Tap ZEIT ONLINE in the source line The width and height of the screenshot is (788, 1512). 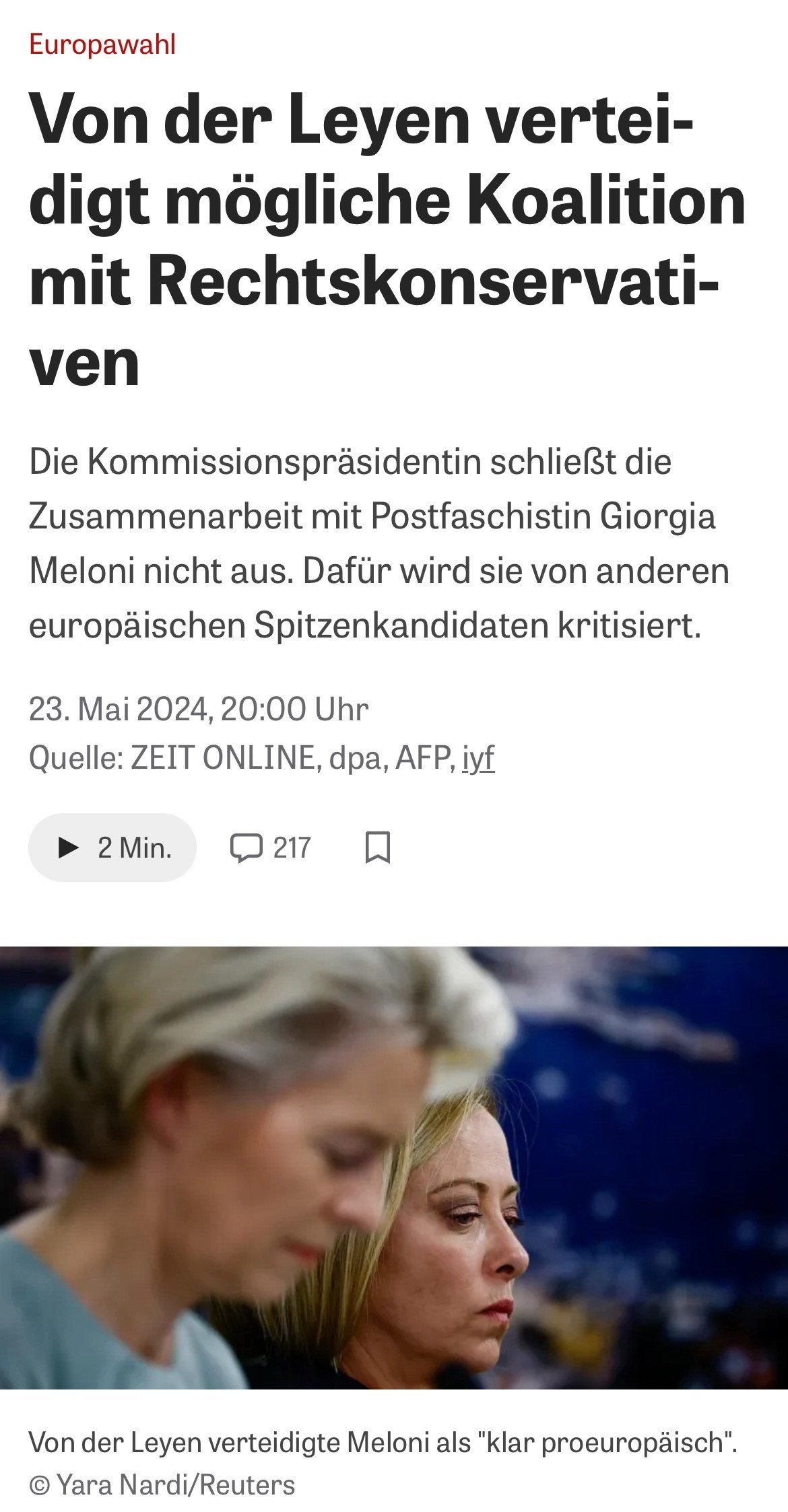click(222, 758)
